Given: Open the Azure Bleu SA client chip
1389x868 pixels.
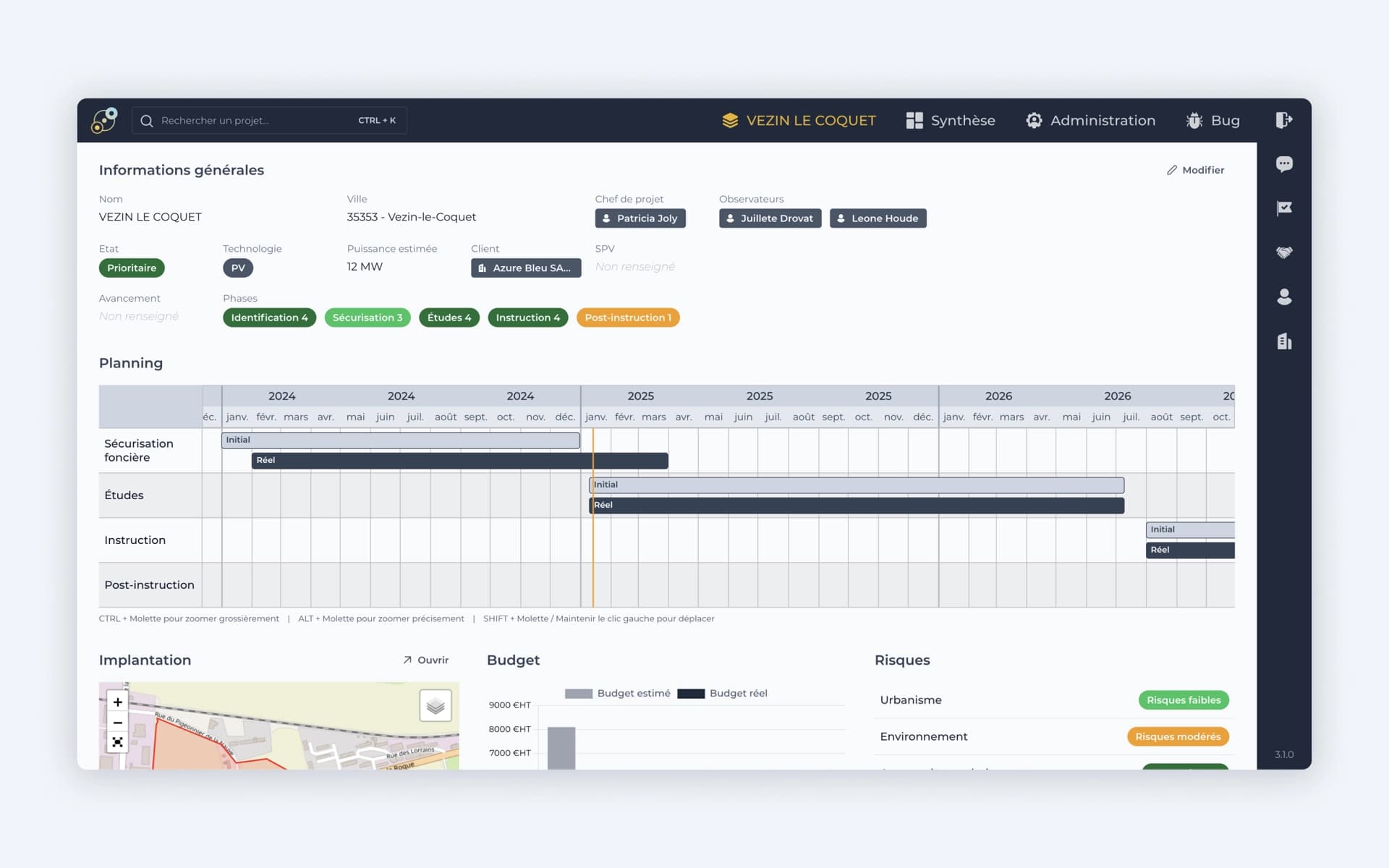Looking at the screenshot, I should (526, 268).
